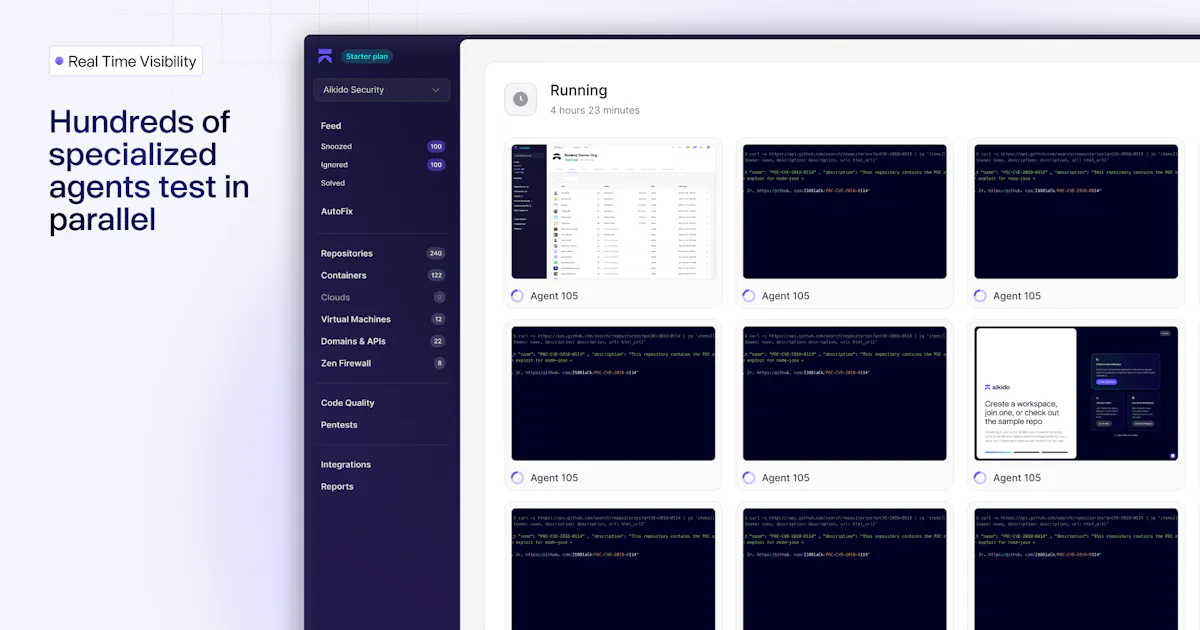Click the 100 badge next to Snoozed
This screenshot has width=1200, height=630.
[x=436, y=146]
